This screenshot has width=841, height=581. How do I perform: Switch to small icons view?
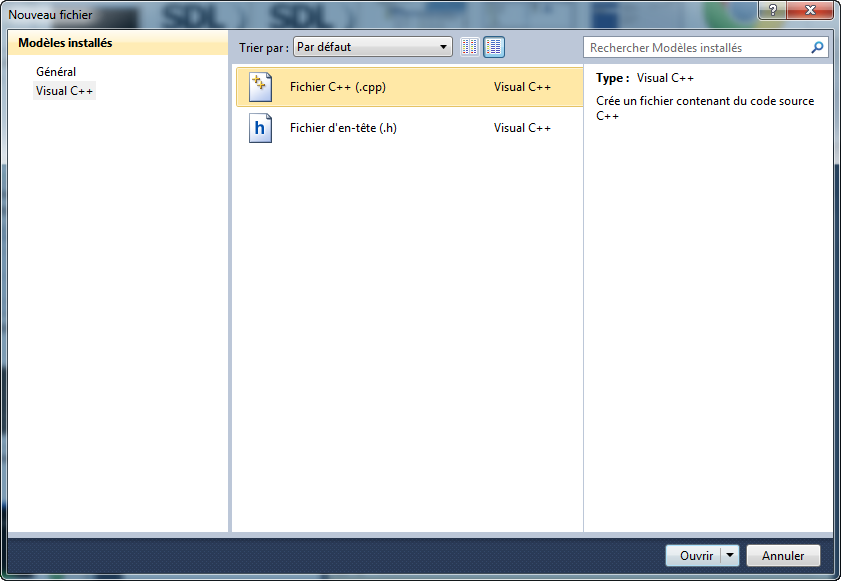(x=470, y=47)
